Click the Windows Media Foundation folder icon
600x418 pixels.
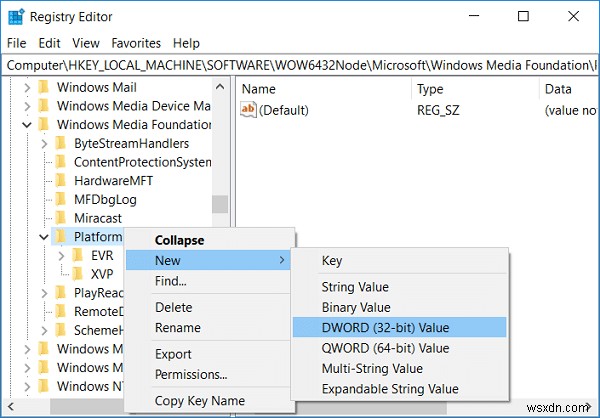click(44, 124)
